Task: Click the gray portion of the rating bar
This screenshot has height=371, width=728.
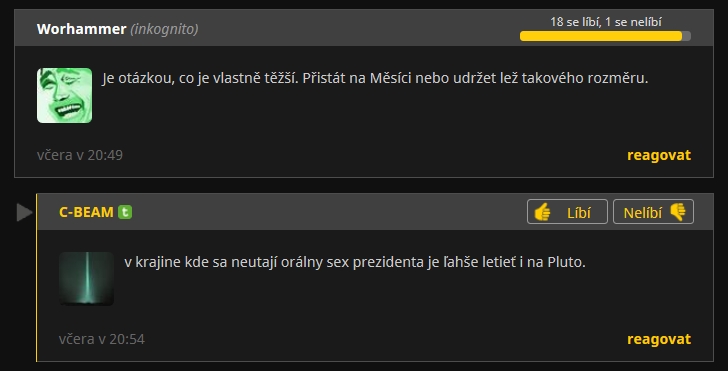Action: pos(687,36)
